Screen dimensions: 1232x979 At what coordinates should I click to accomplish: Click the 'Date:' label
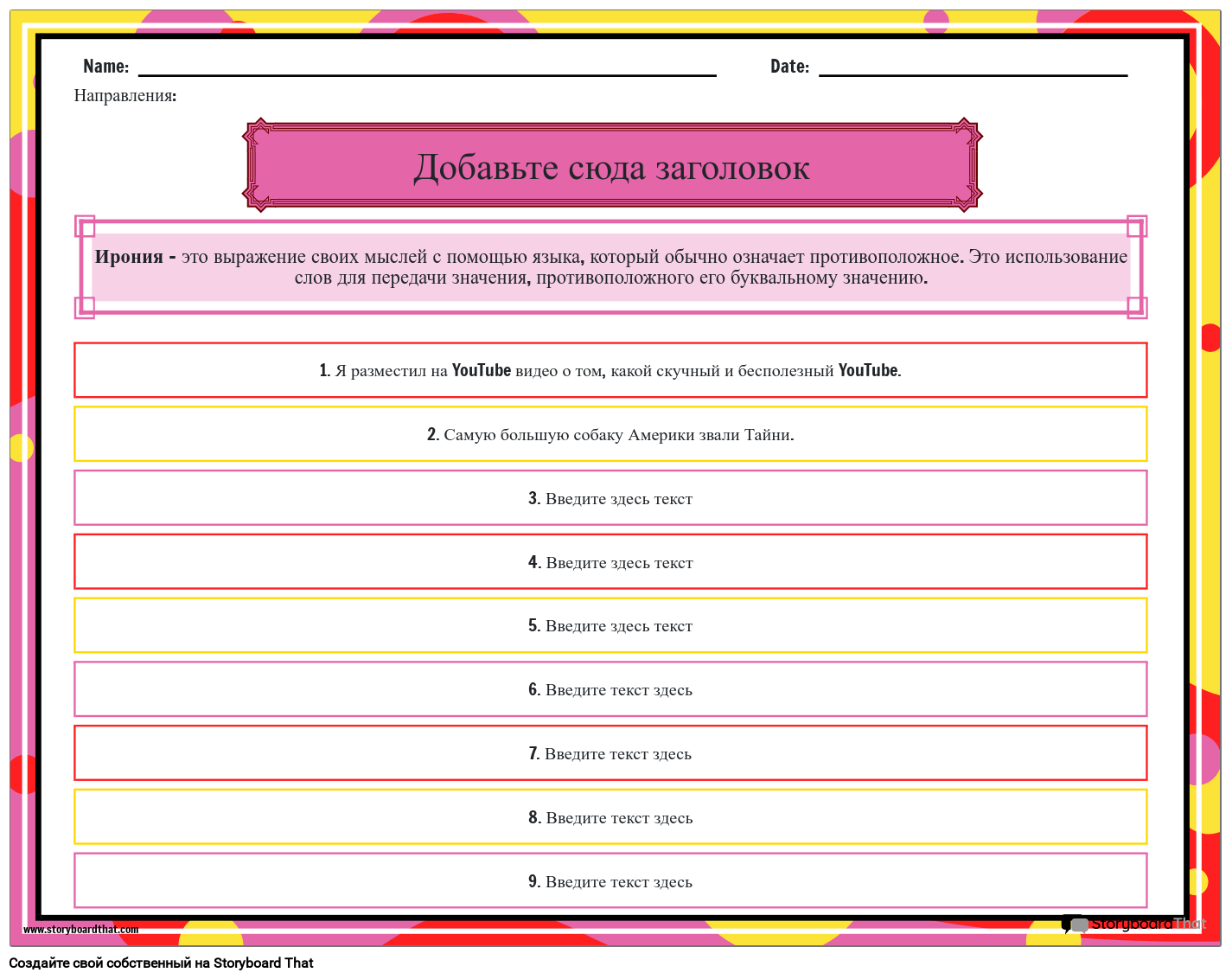click(789, 67)
